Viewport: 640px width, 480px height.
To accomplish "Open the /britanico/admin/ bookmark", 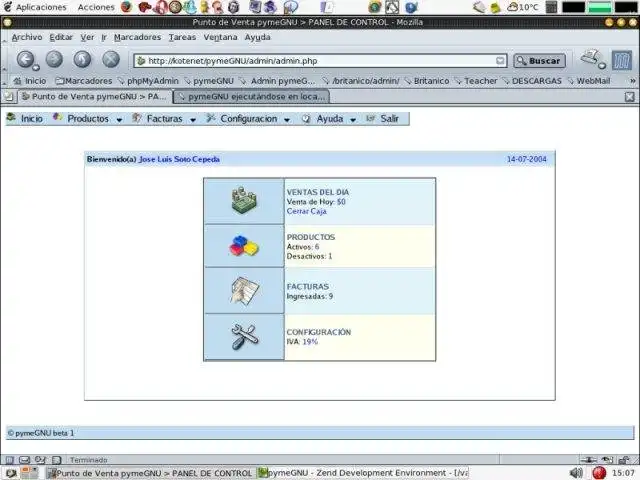I will (x=361, y=81).
